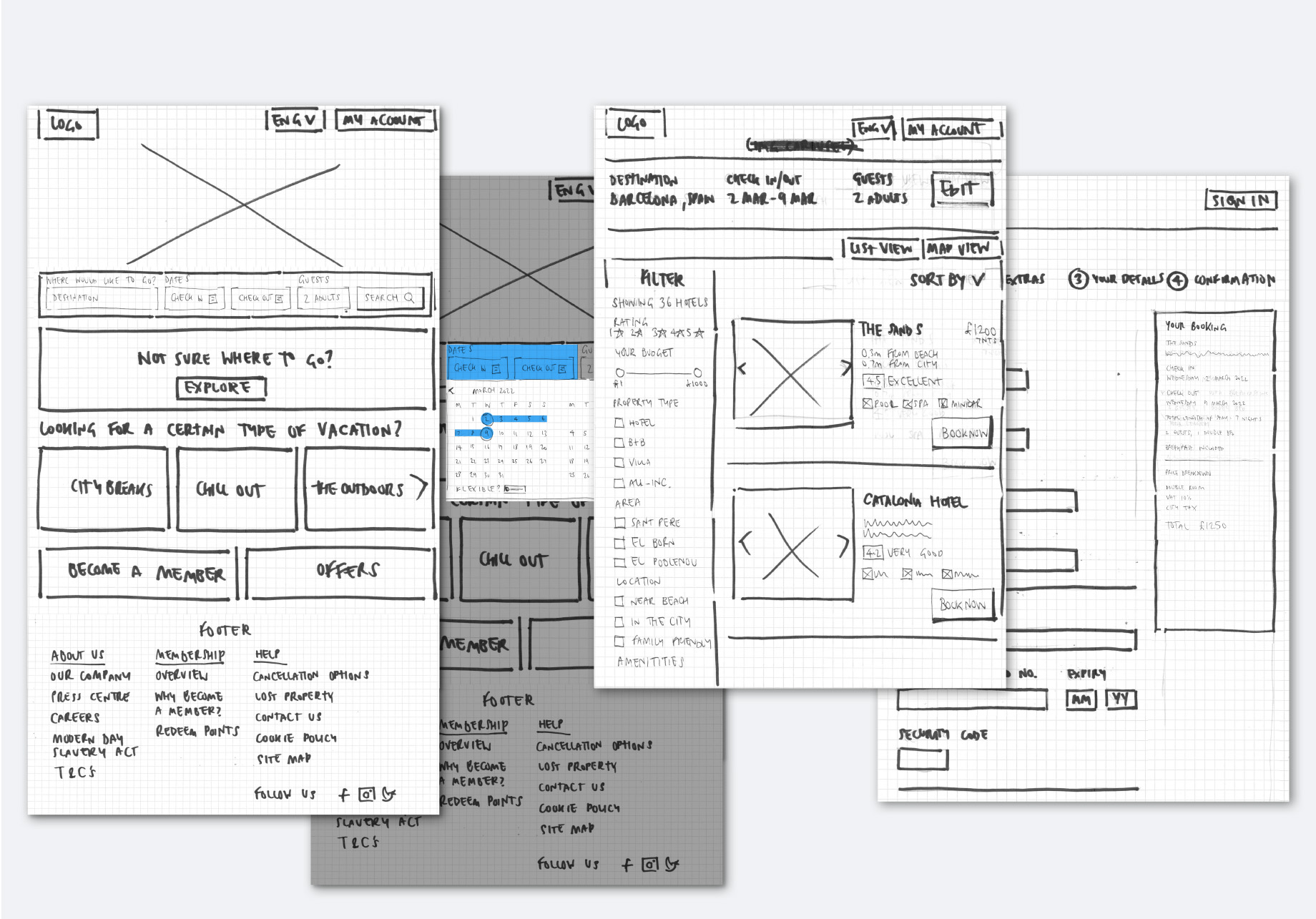Click Book Now for The Sands
The image size is (1316, 919).
pyautogui.click(x=963, y=433)
